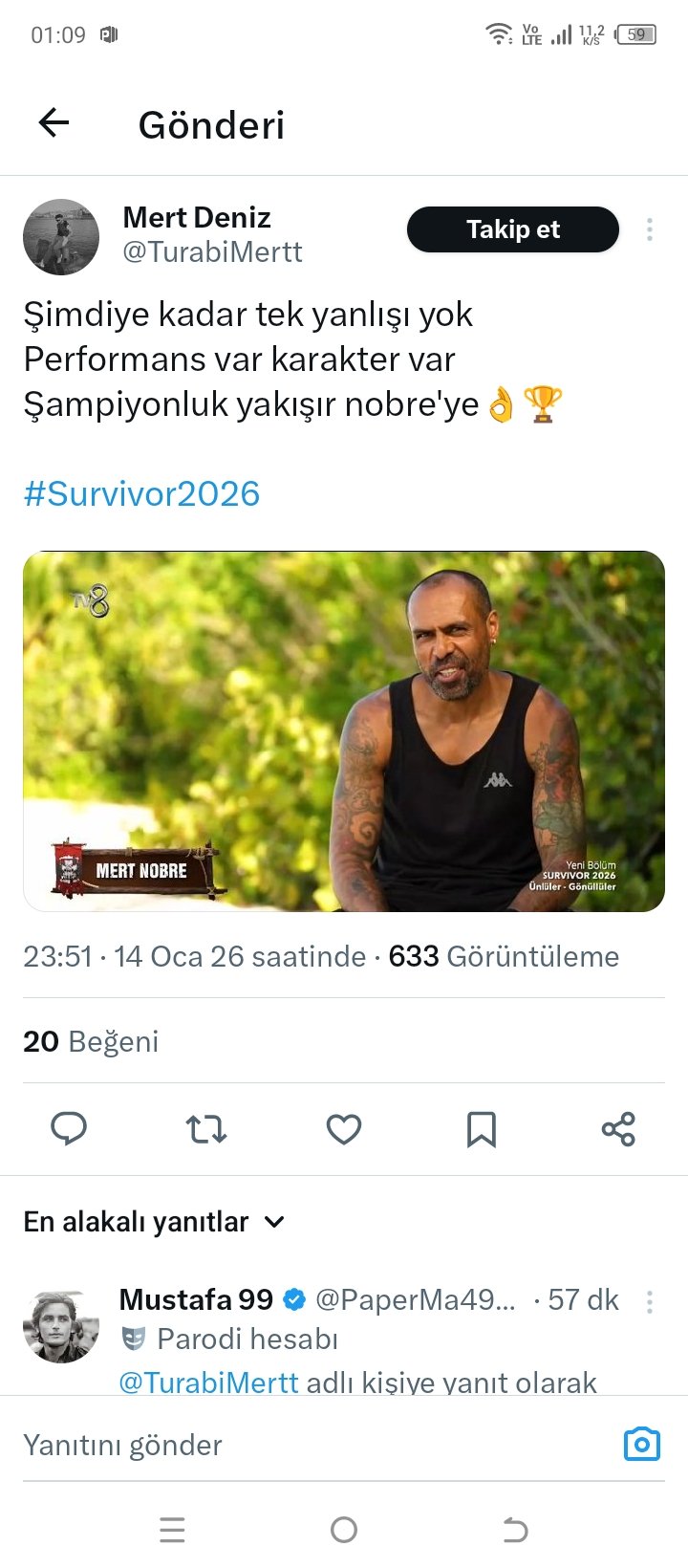Tap the back arrow icon
The image size is (688, 1568).
click(x=54, y=123)
